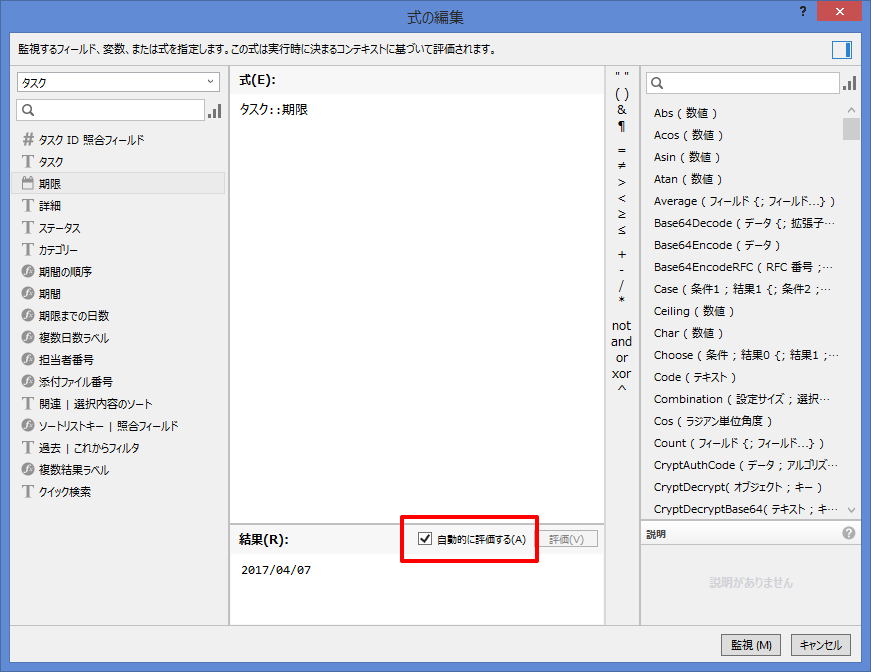871x672 pixels.
Task: Select the カテゴリー field
Action: click(118, 249)
